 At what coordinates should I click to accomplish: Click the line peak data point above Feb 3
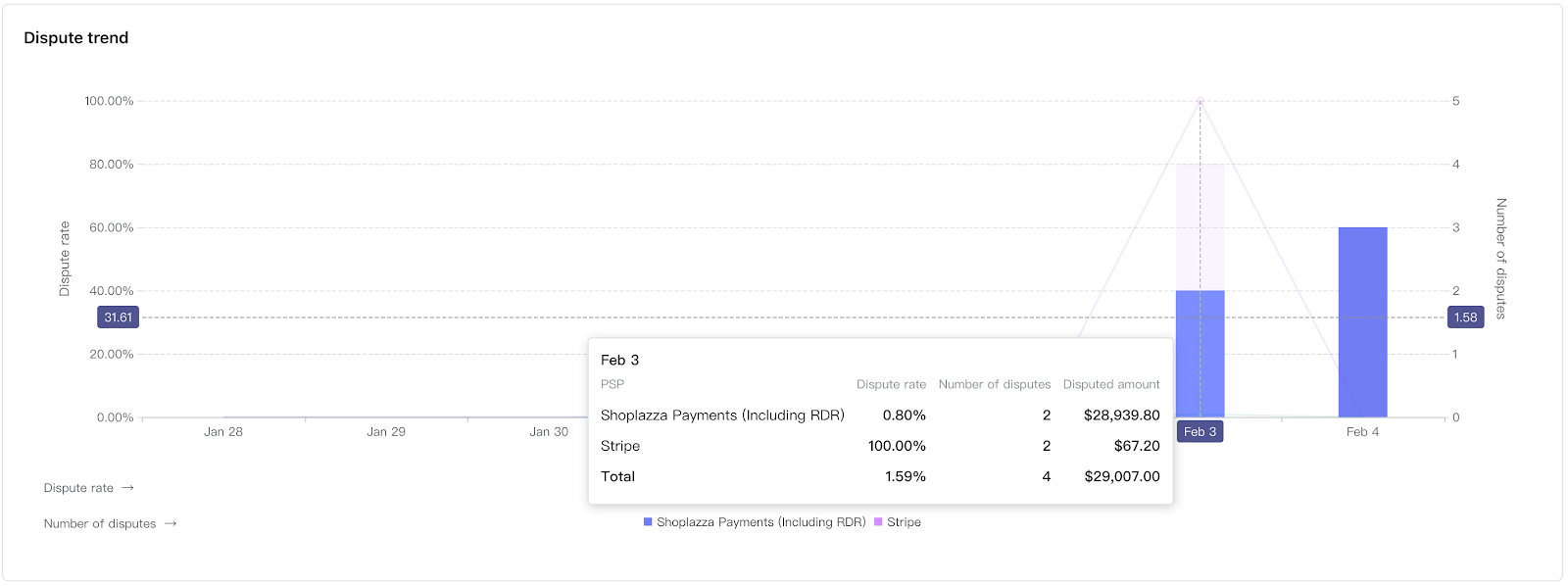[1200, 101]
